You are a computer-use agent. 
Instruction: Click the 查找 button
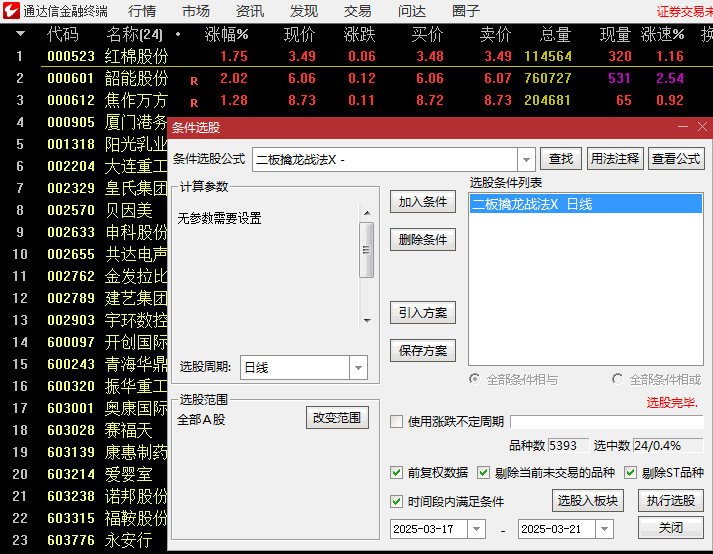[561, 159]
